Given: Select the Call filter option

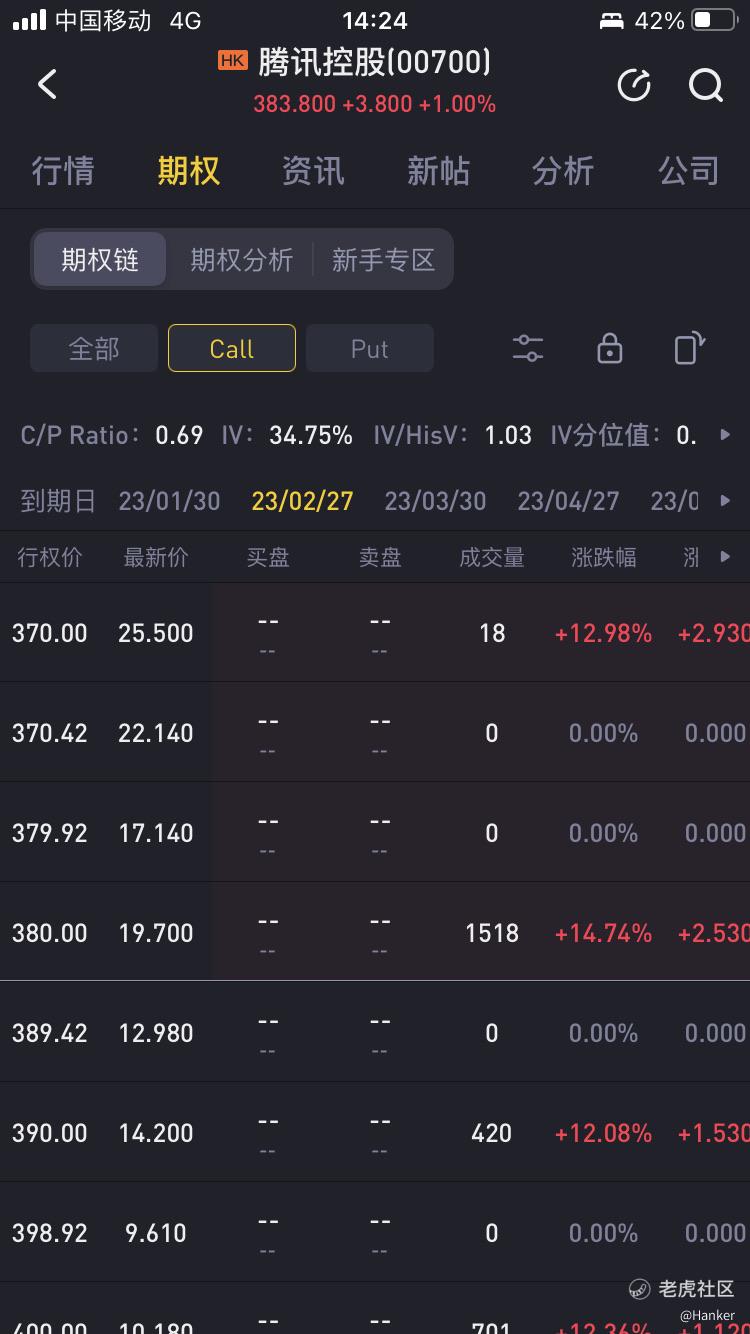Looking at the screenshot, I should pos(232,348).
